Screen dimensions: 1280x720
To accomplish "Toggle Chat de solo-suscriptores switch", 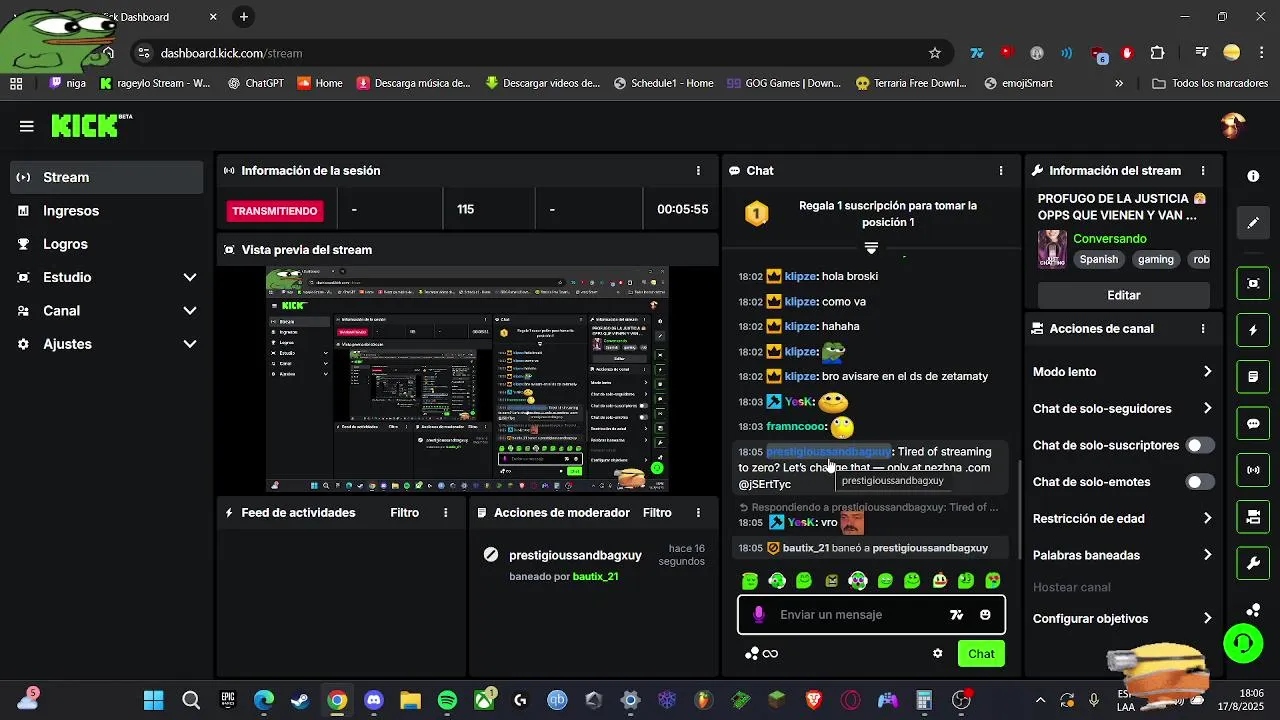I will click(1200, 445).
